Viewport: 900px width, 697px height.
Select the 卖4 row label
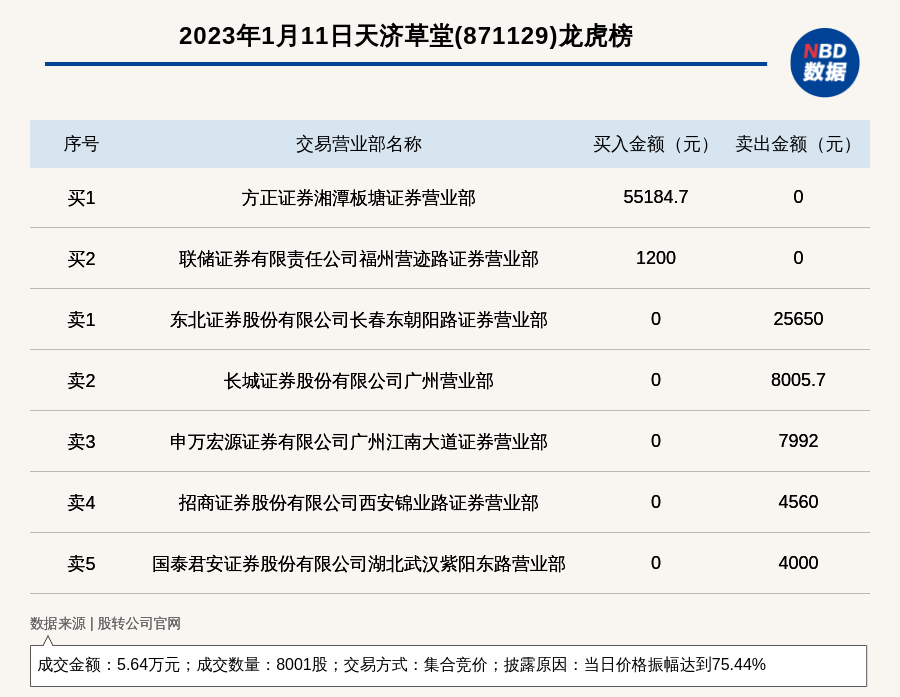pyautogui.click(x=81, y=503)
